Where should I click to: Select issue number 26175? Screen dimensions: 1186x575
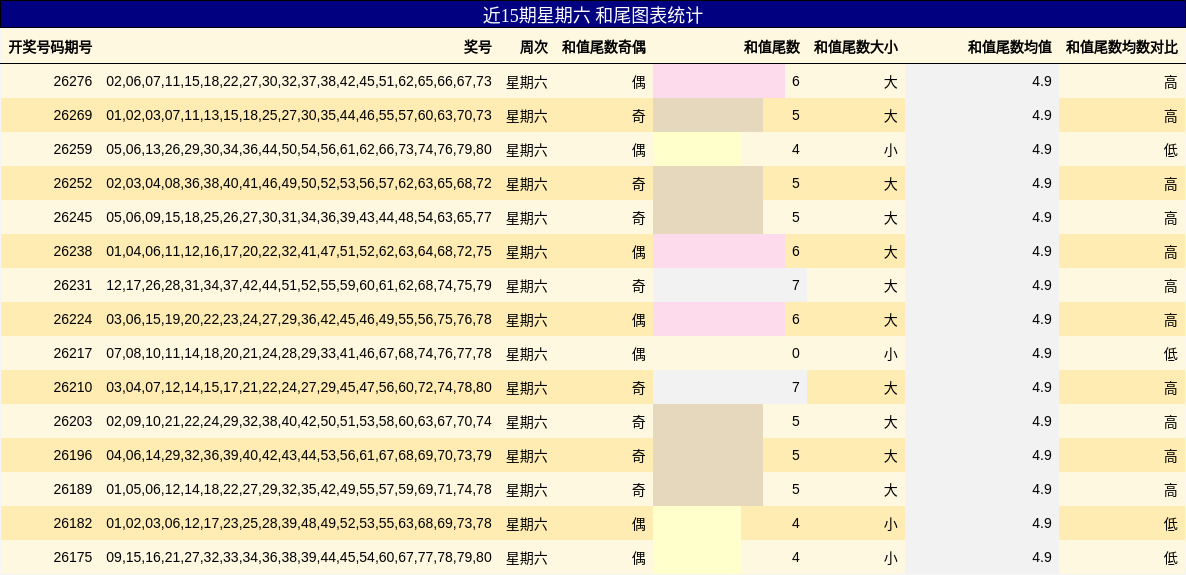pos(73,558)
